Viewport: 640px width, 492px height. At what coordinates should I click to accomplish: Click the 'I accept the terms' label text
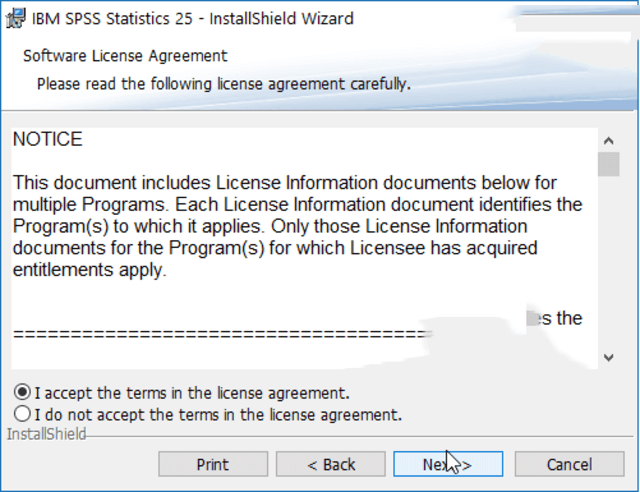tap(192, 393)
